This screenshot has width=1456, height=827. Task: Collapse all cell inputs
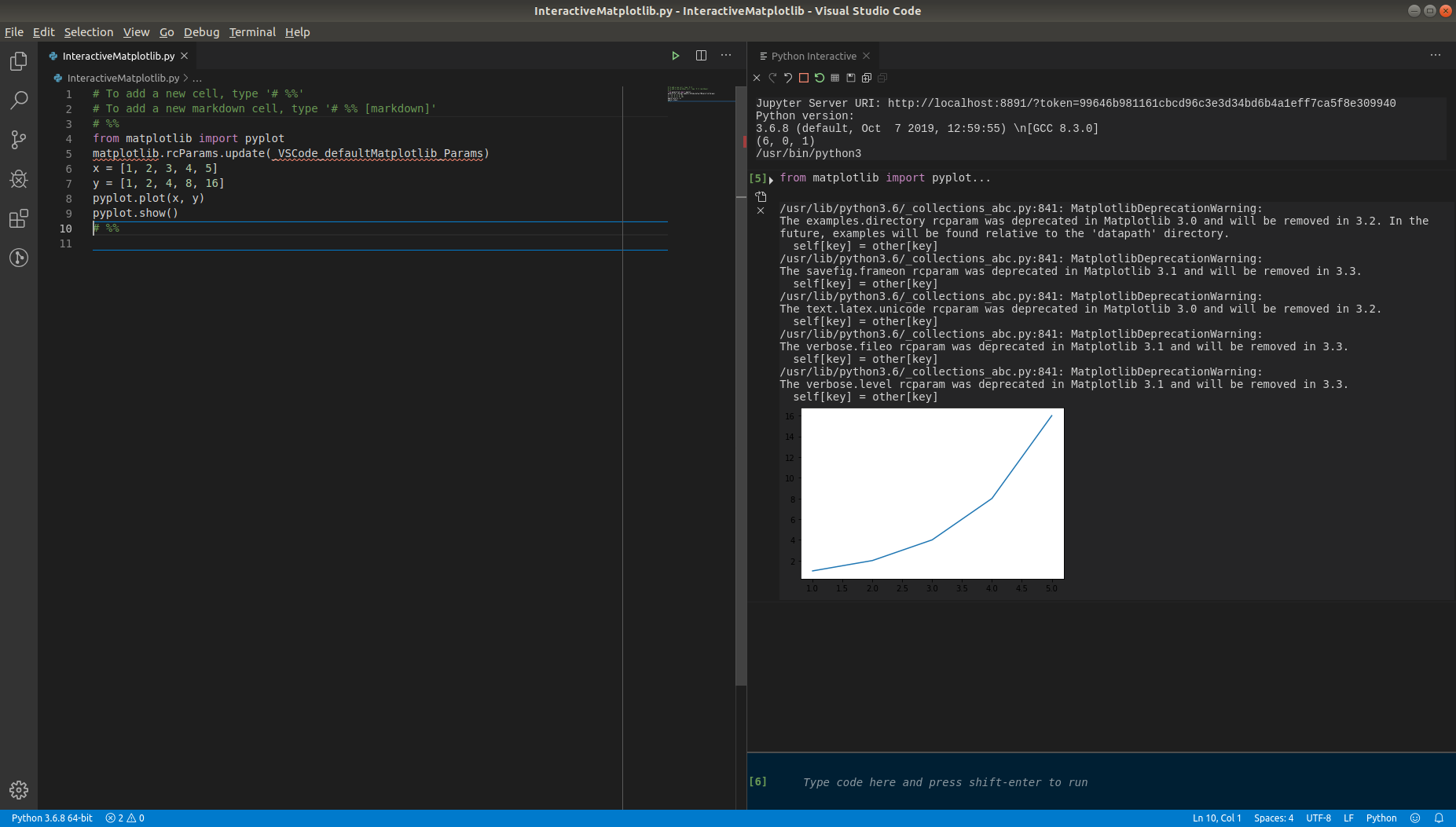882,78
